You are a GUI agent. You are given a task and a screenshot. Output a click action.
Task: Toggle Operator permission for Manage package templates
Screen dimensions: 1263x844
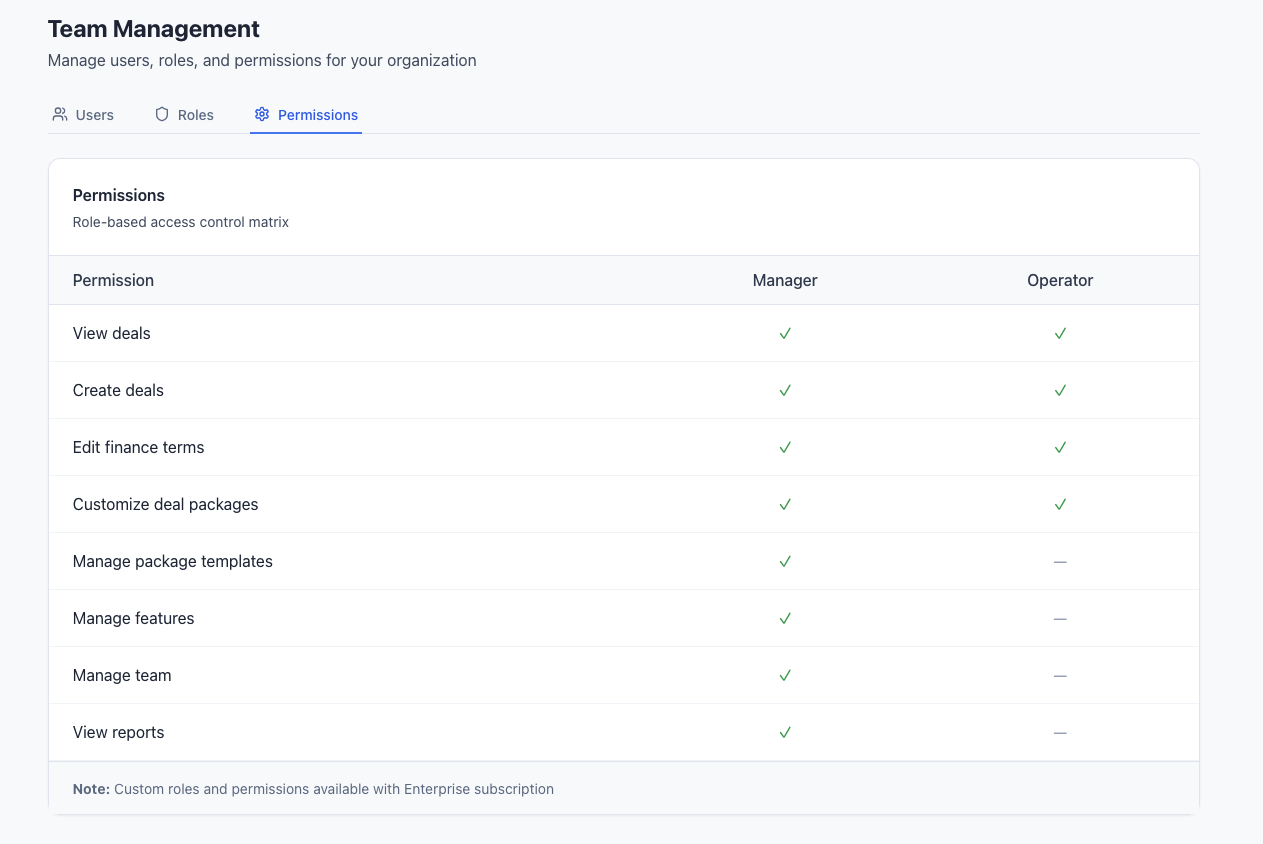click(1060, 562)
